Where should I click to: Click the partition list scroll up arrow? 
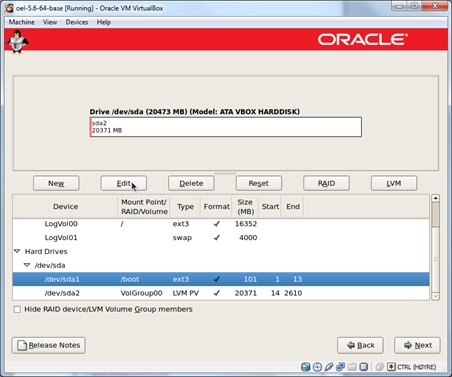coord(435,198)
